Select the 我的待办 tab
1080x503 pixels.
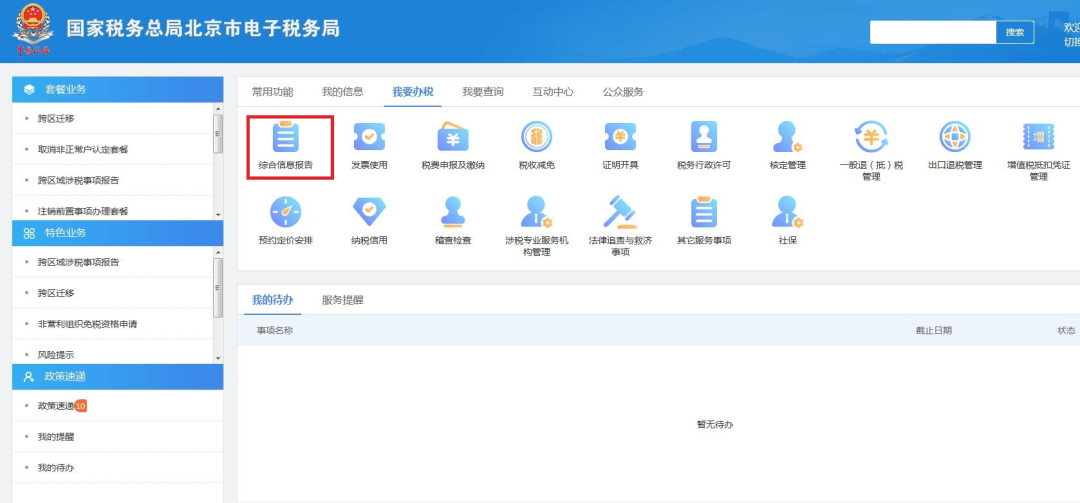(x=272, y=300)
